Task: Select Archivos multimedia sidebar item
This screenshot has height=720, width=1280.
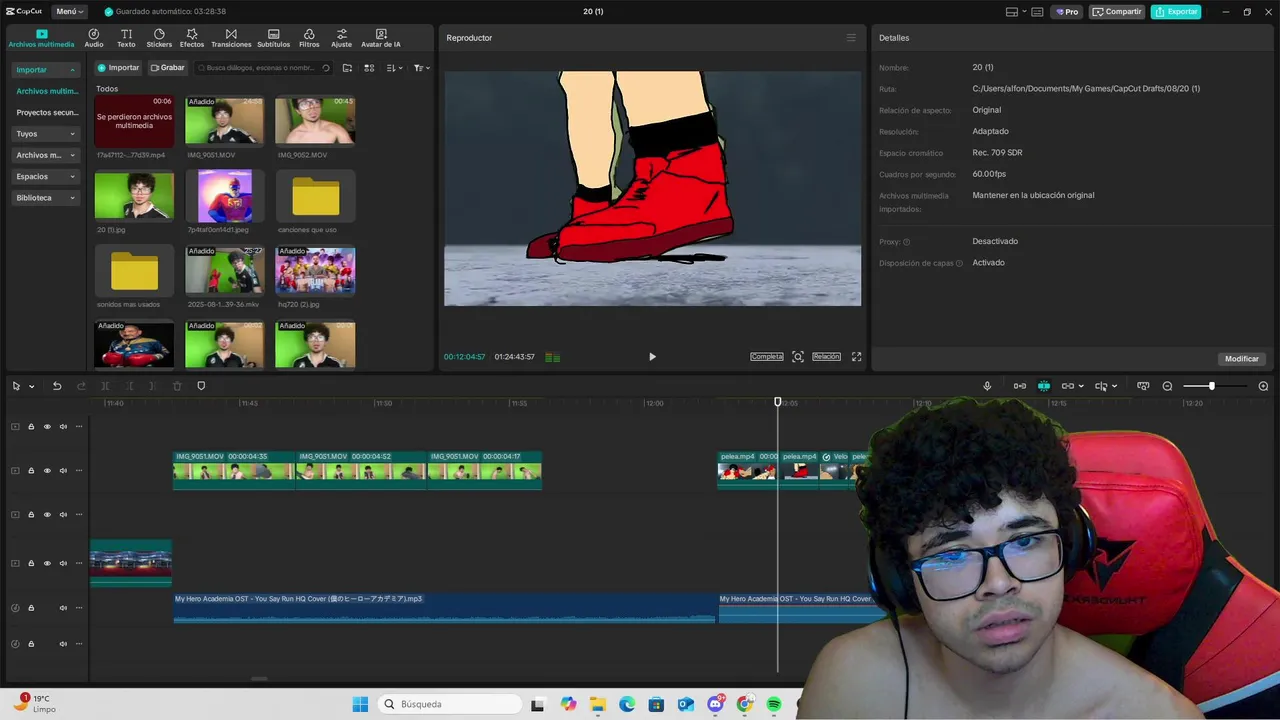Action: pos(46,91)
